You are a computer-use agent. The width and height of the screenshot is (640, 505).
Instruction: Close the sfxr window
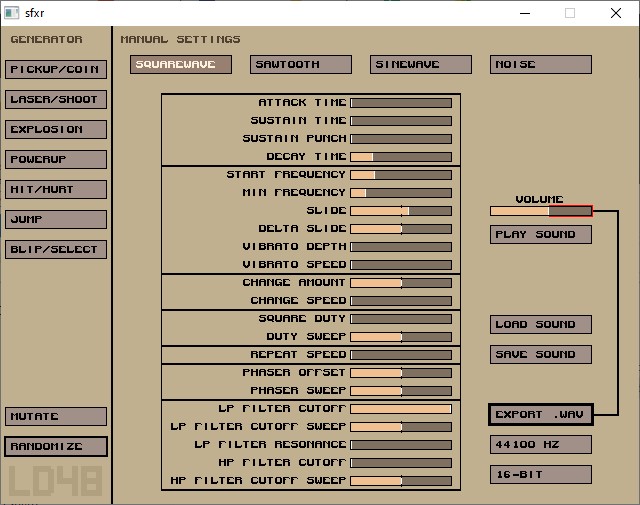point(616,13)
